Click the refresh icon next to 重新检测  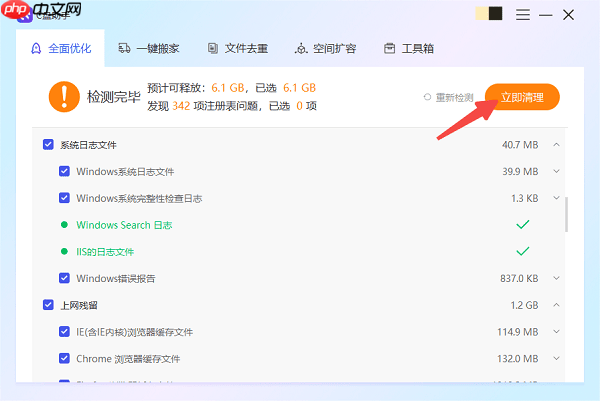tap(427, 97)
